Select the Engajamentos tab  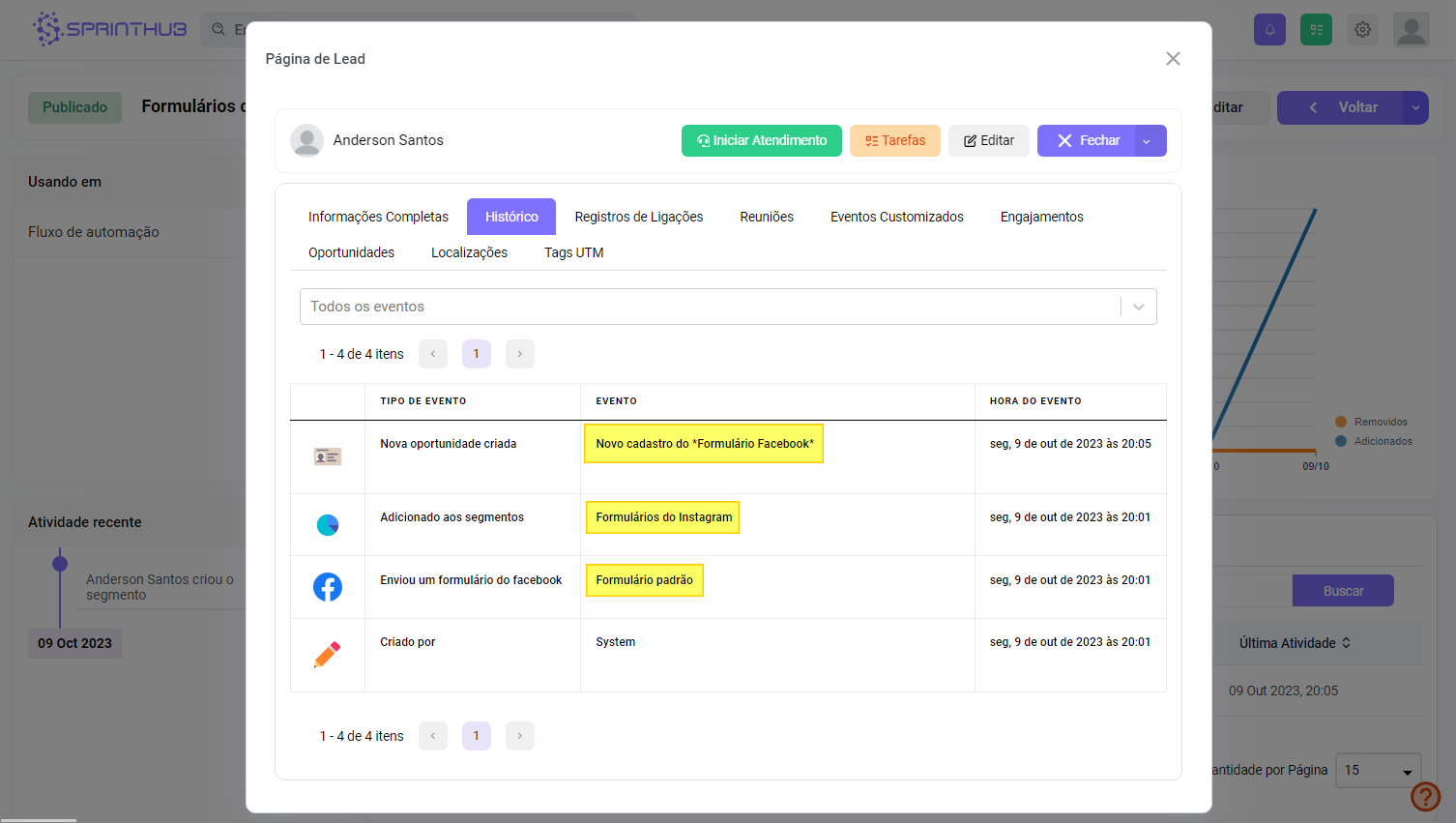[1041, 217]
